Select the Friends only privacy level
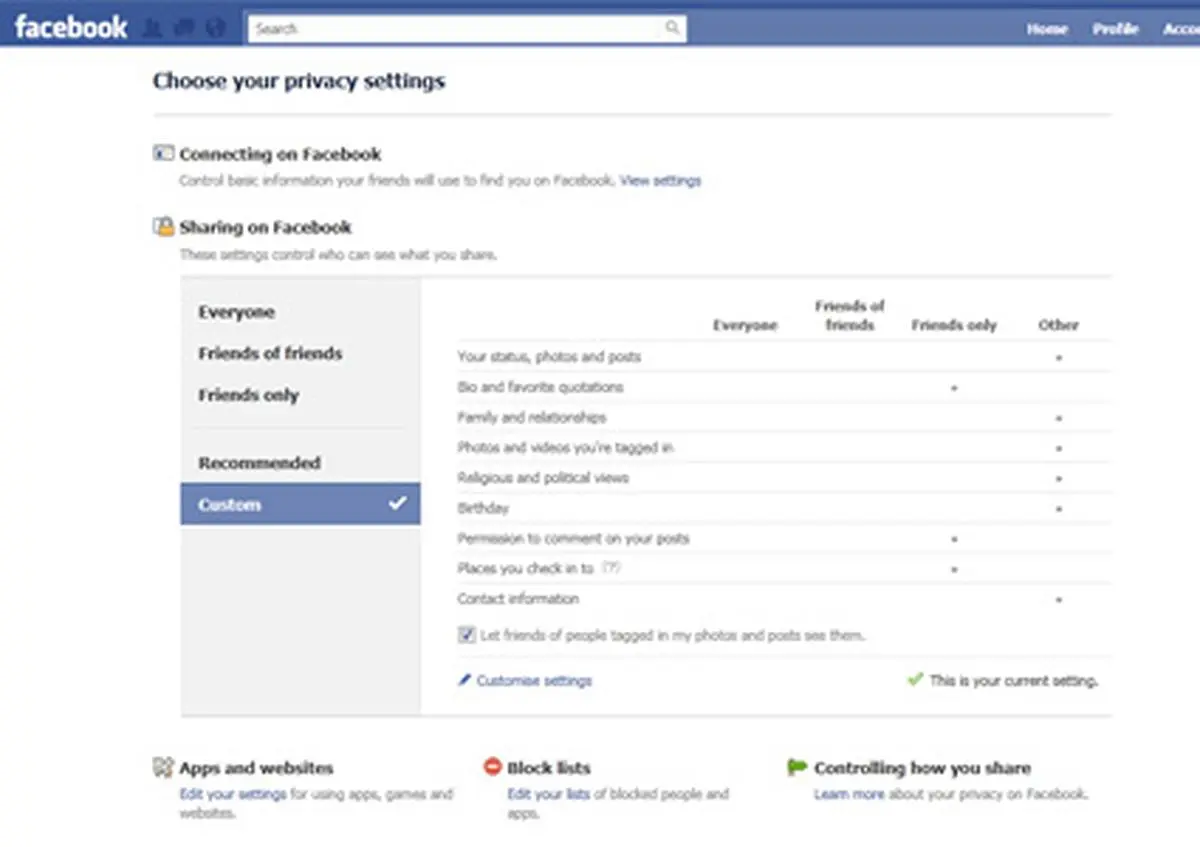Screen dimensions: 1200x847 (248, 395)
